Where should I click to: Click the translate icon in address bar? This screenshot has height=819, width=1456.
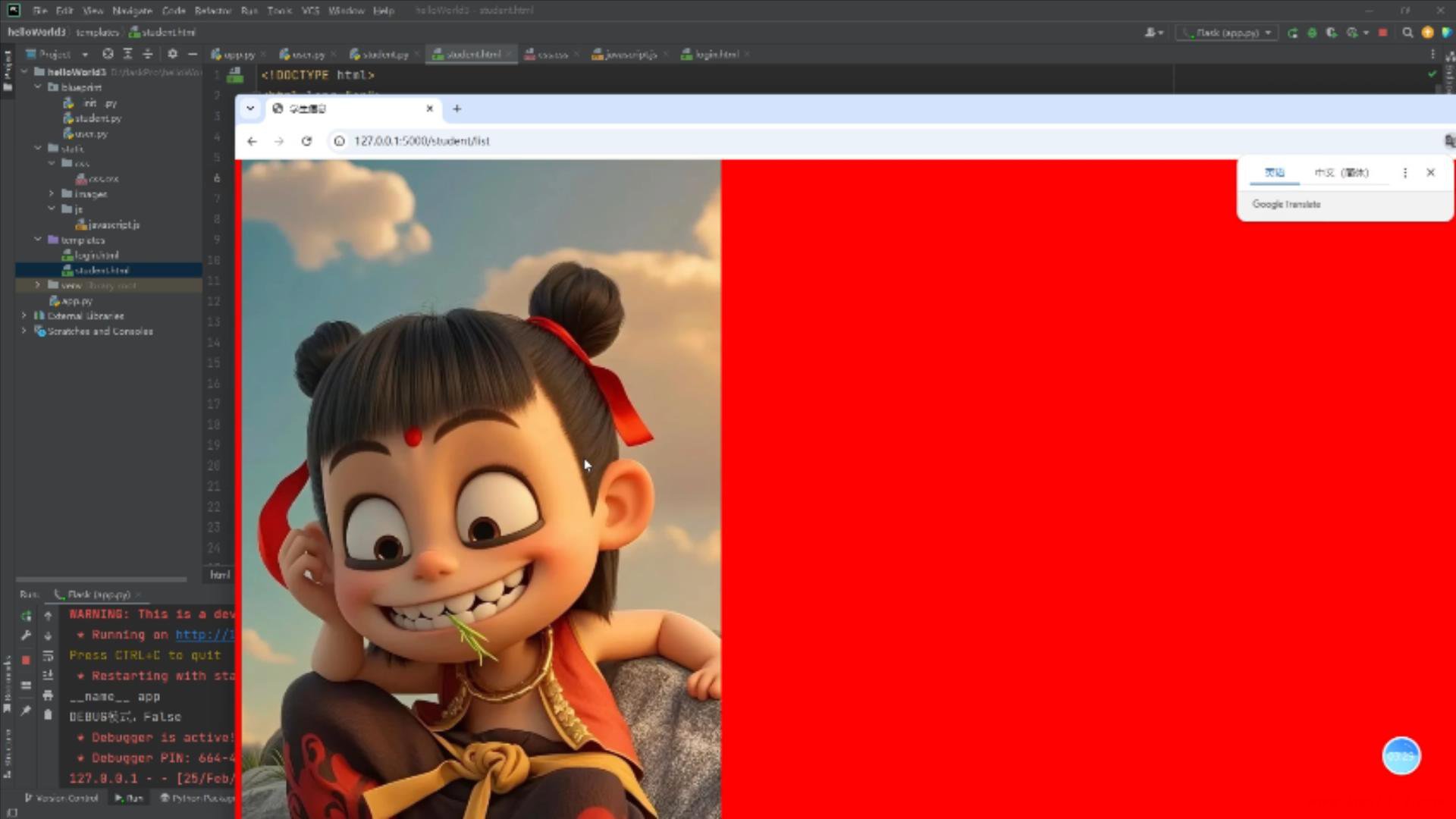(x=1449, y=141)
